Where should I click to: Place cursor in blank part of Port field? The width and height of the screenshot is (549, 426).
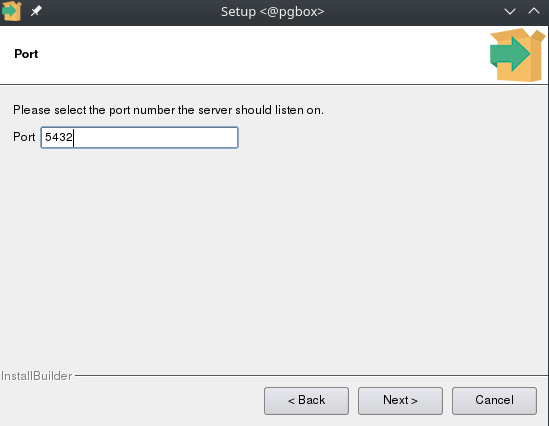156,137
